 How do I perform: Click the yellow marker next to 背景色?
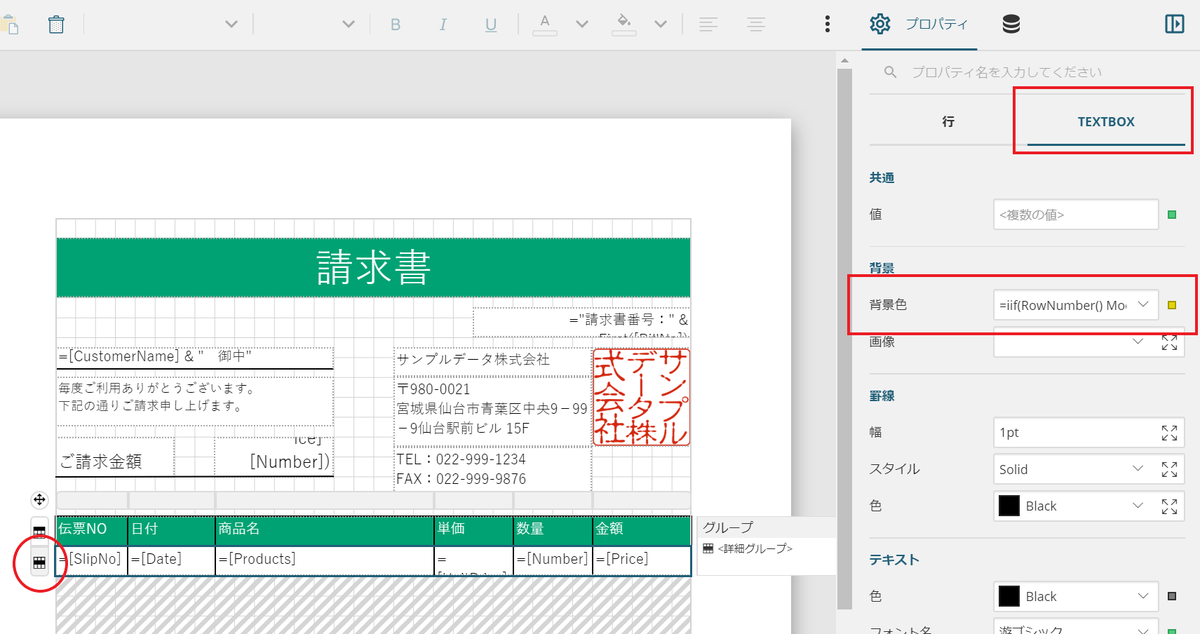point(1172,304)
